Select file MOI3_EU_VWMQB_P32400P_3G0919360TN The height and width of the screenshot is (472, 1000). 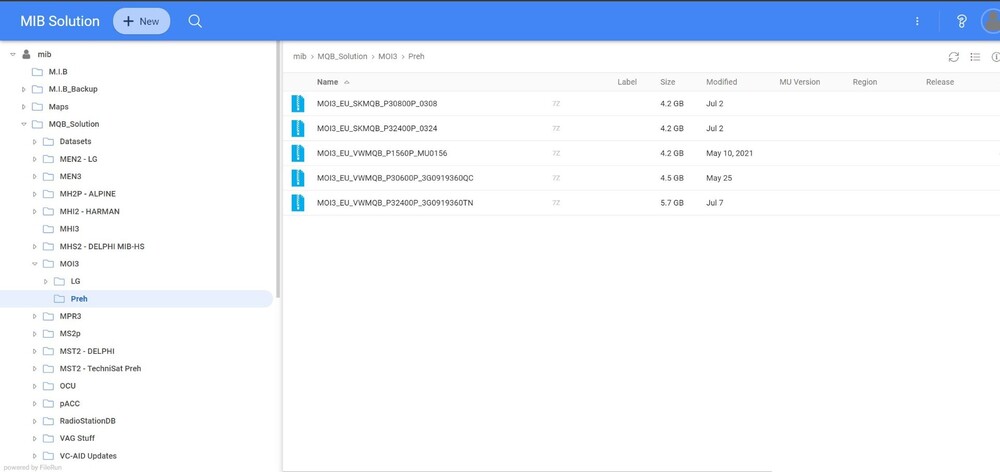394,203
